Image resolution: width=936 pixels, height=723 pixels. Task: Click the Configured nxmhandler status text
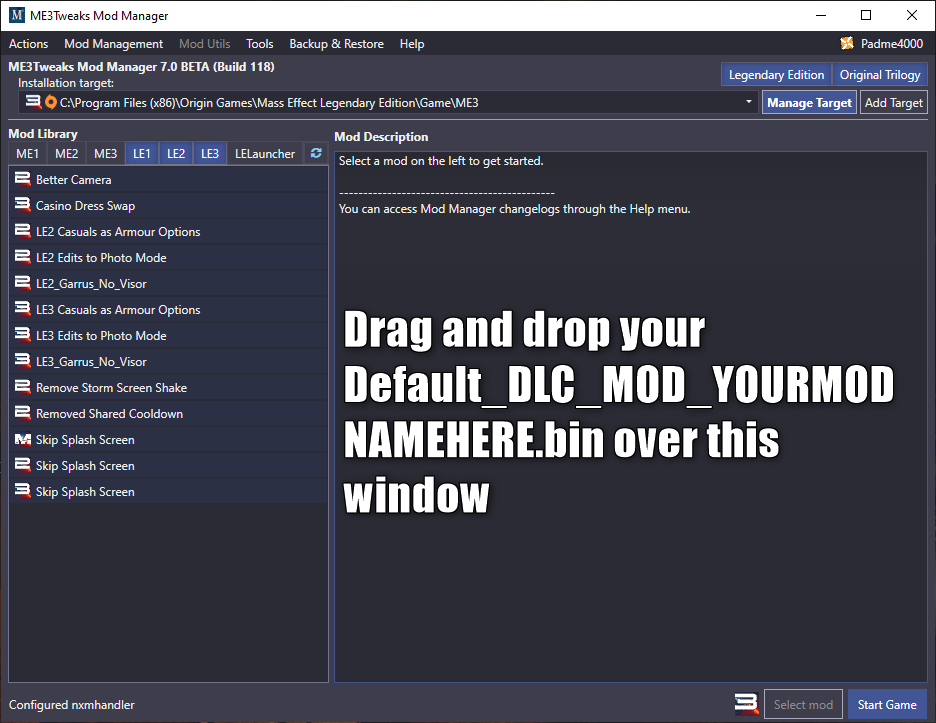click(x=72, y=704)
